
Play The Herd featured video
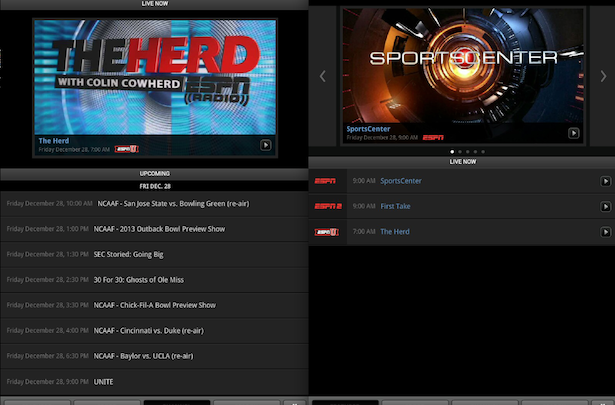tap(266, 145)
